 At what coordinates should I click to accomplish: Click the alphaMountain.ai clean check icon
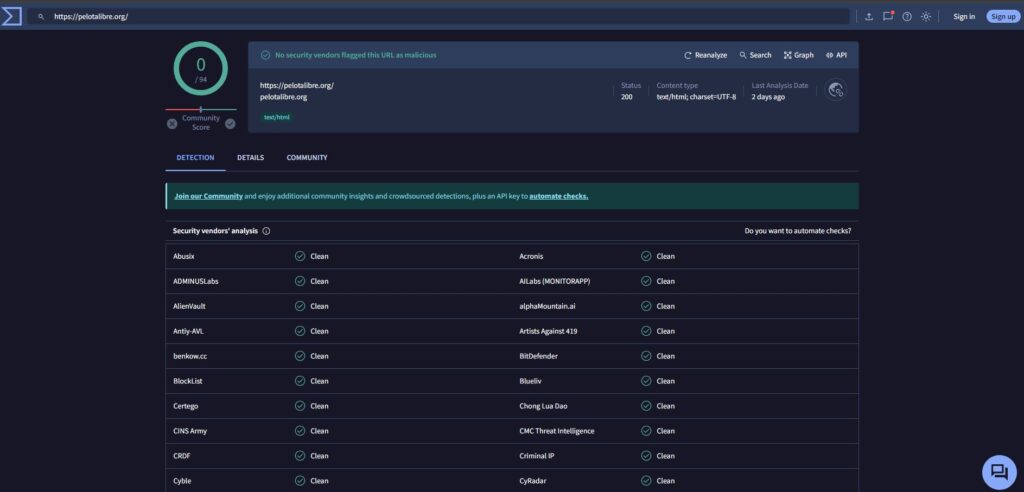click(x=646, y=306)
